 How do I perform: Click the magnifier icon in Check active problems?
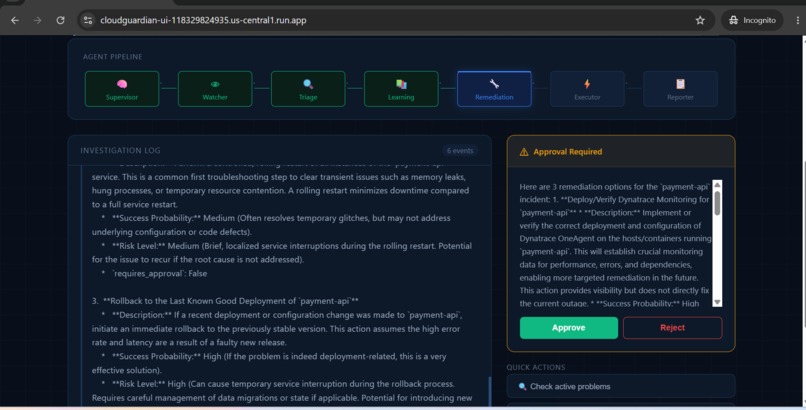pyautogui.click(x=522, y=386)
